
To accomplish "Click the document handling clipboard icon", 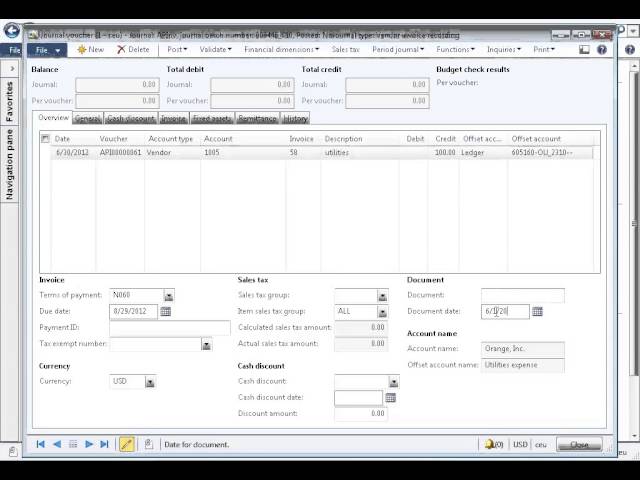I will 149,444.
